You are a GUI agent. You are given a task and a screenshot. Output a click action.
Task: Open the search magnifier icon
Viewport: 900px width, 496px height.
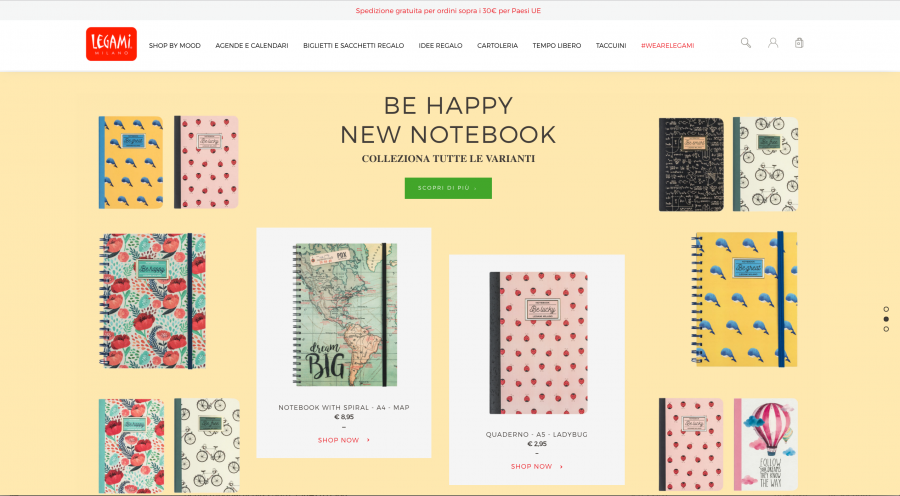click(x=746, y=42)
